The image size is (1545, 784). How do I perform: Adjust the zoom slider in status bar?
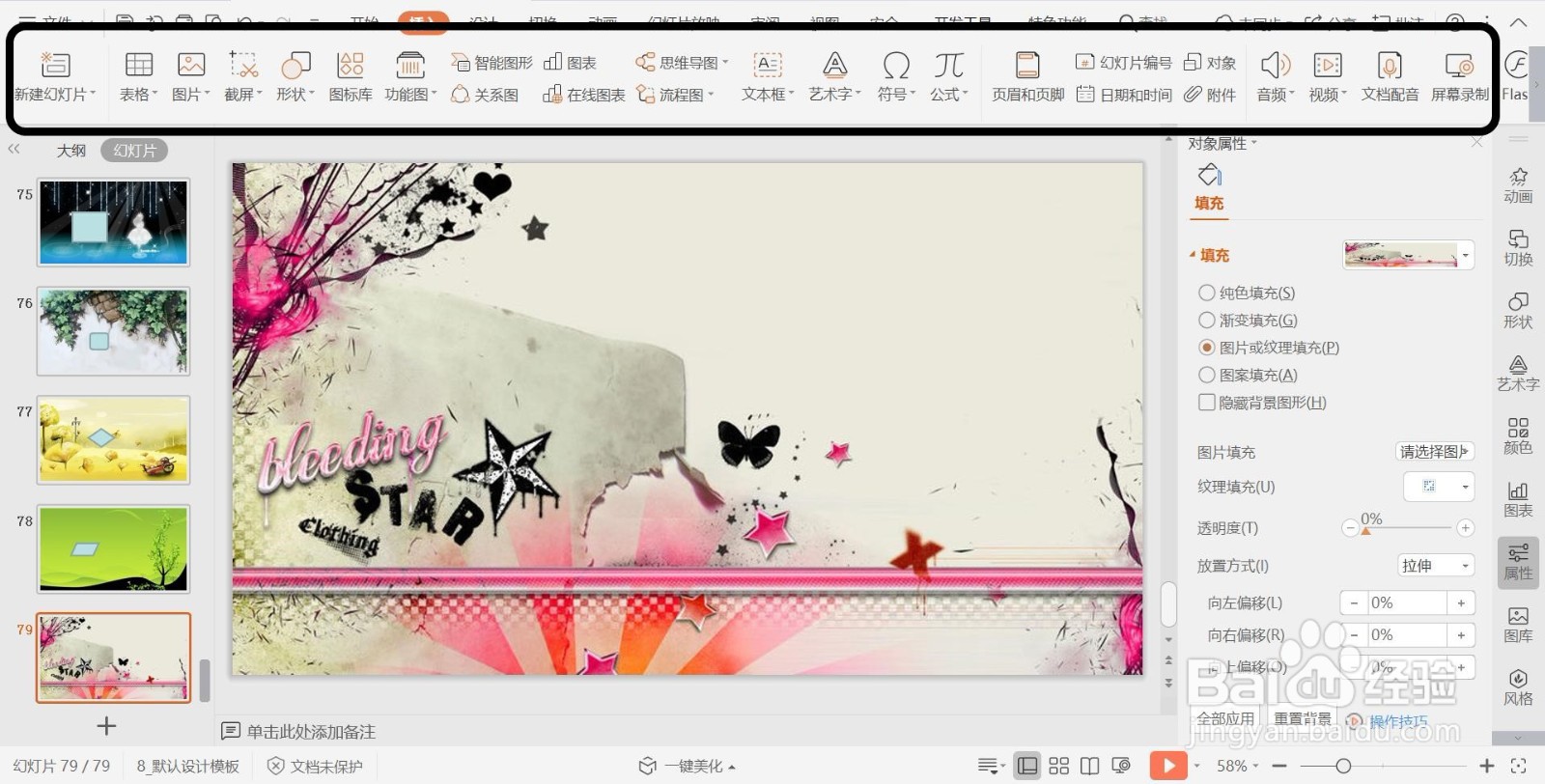click(1343, 766)
